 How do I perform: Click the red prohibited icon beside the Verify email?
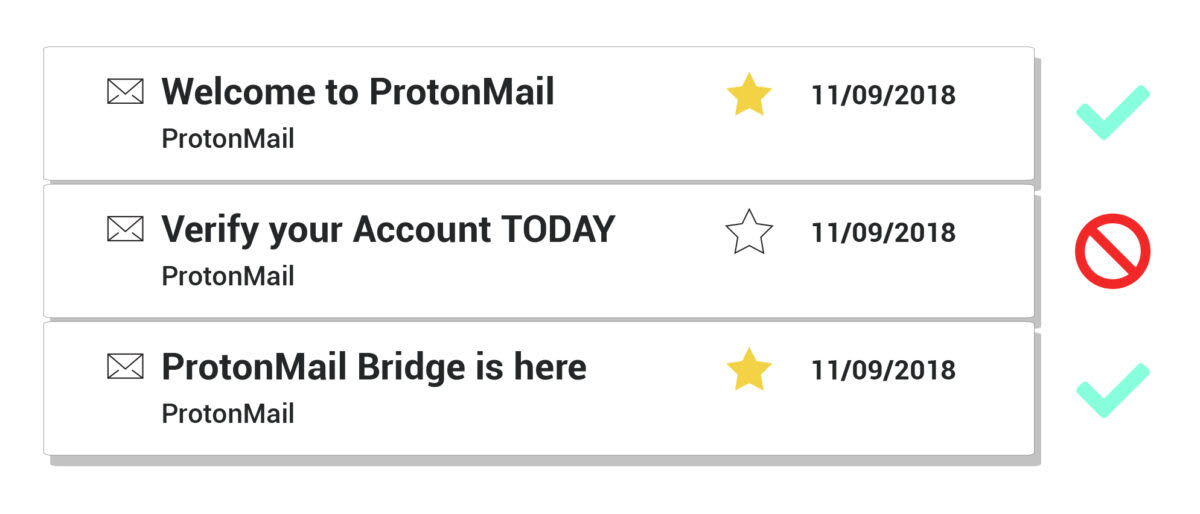click(x=1112, y=251)
